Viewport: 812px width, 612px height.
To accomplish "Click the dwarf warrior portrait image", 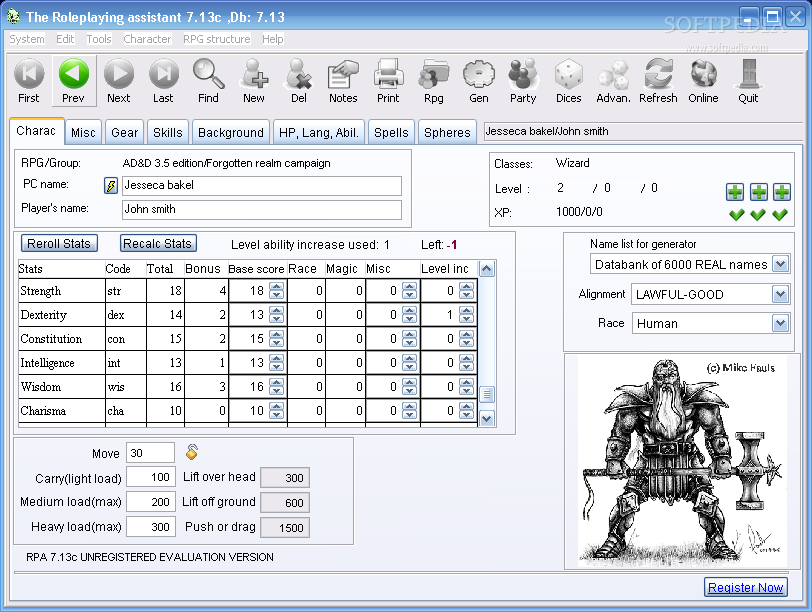I will pos(682,460).
